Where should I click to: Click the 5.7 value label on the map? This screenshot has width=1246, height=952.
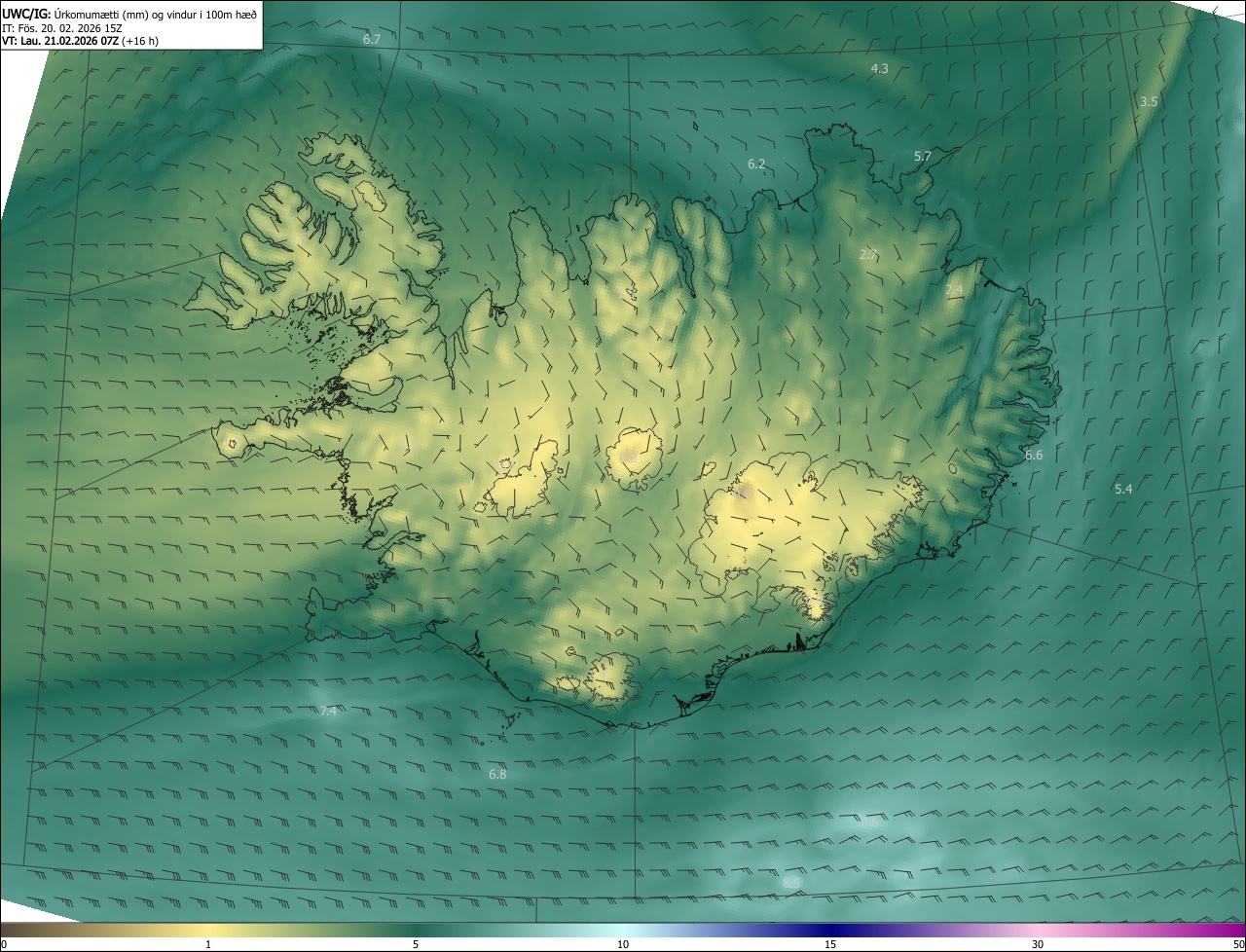point(923,156)
